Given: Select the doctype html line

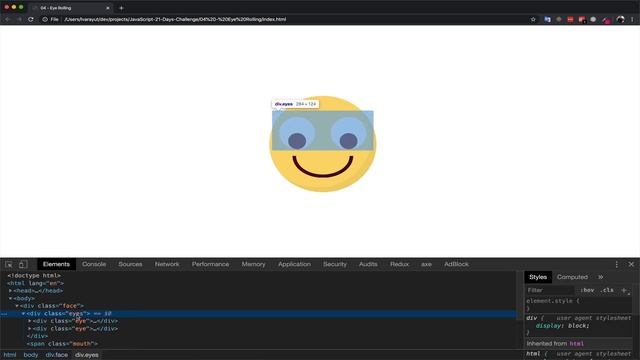Looking at the screenshot, I should [34, 276].
